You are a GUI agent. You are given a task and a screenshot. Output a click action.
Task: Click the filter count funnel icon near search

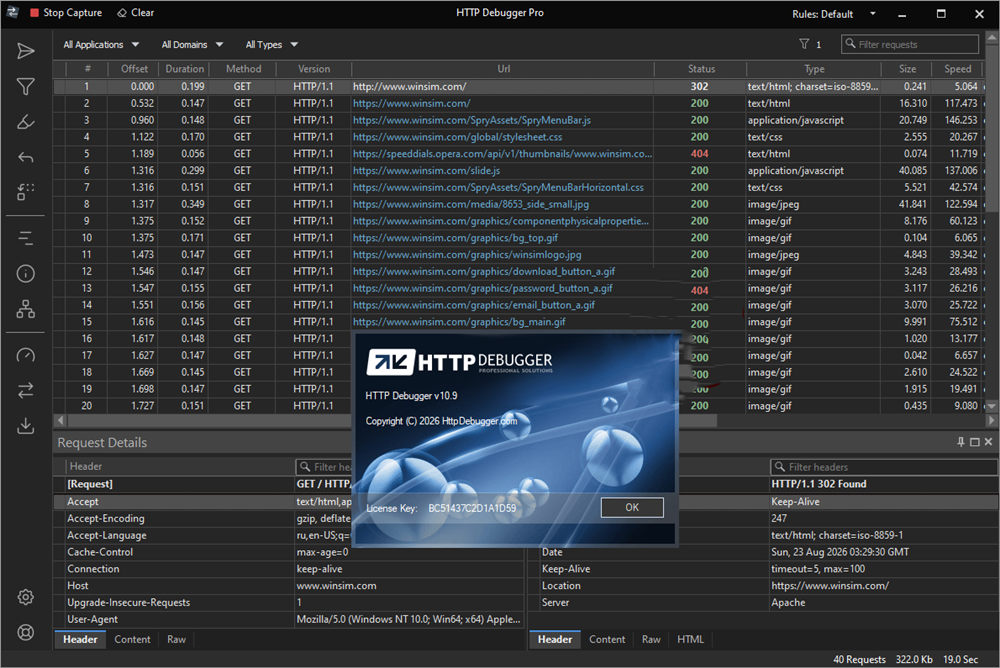pyautogui.click(x=804, y=44)
